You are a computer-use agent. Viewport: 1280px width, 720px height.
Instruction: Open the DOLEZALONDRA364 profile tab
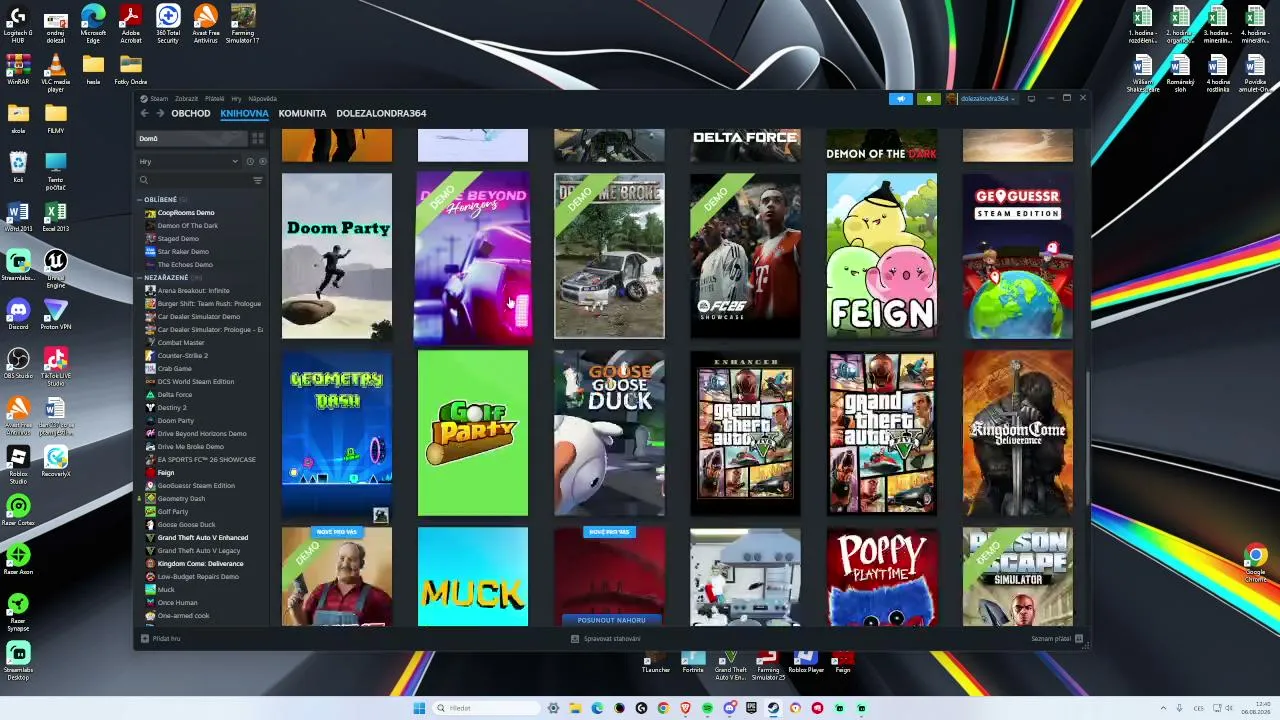(x=381, y=113)
